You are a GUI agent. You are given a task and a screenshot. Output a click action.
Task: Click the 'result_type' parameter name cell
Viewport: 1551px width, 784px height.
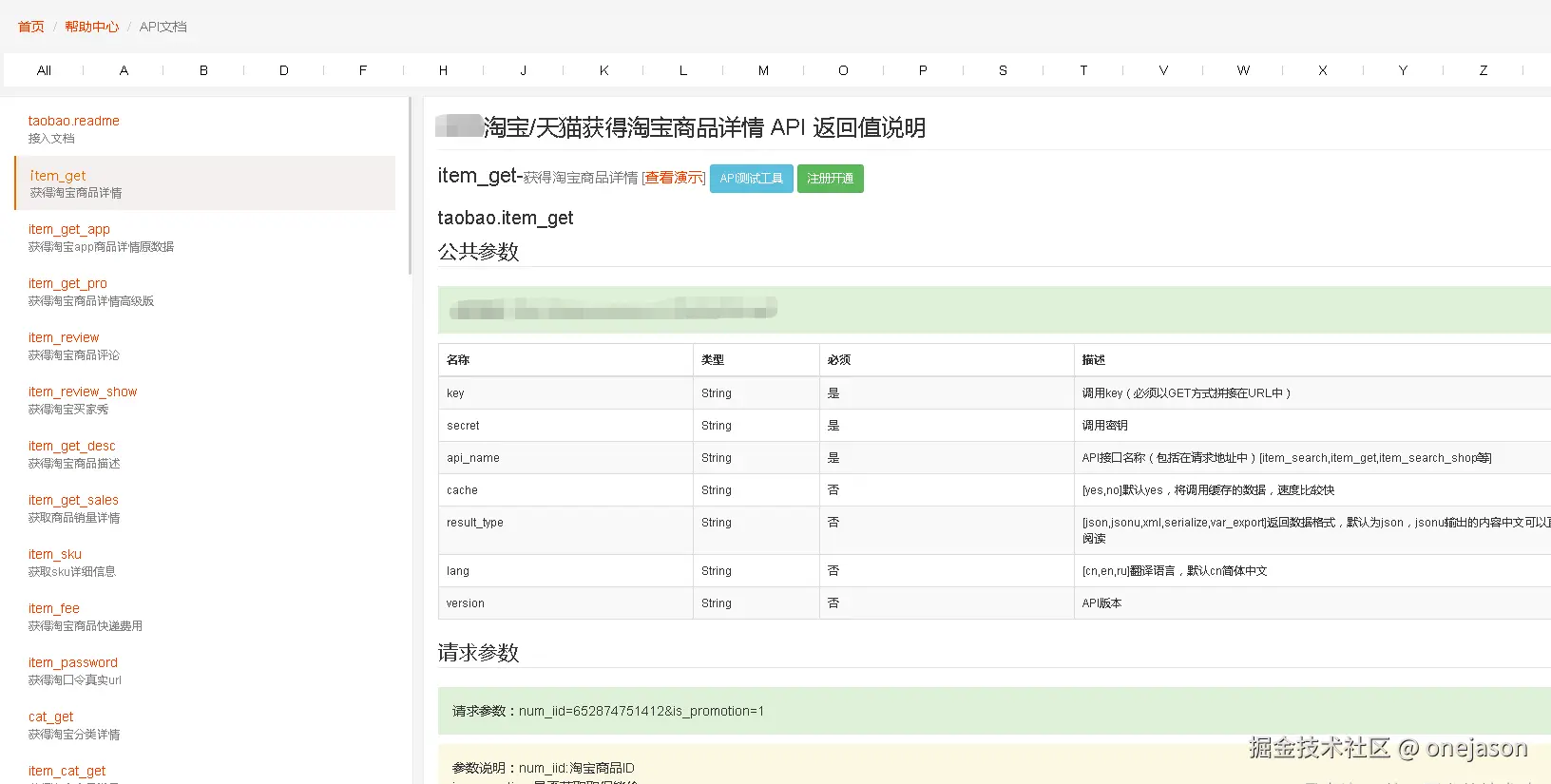(x=565, y=530)
